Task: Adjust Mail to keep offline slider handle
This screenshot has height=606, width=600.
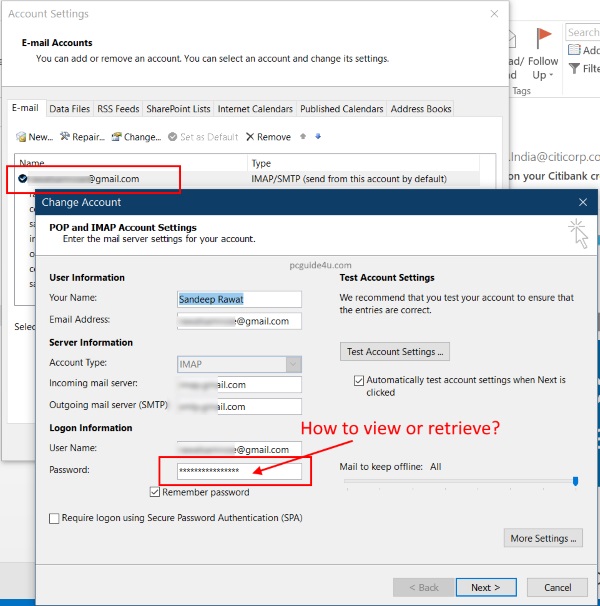Action: tap(575, 481)
